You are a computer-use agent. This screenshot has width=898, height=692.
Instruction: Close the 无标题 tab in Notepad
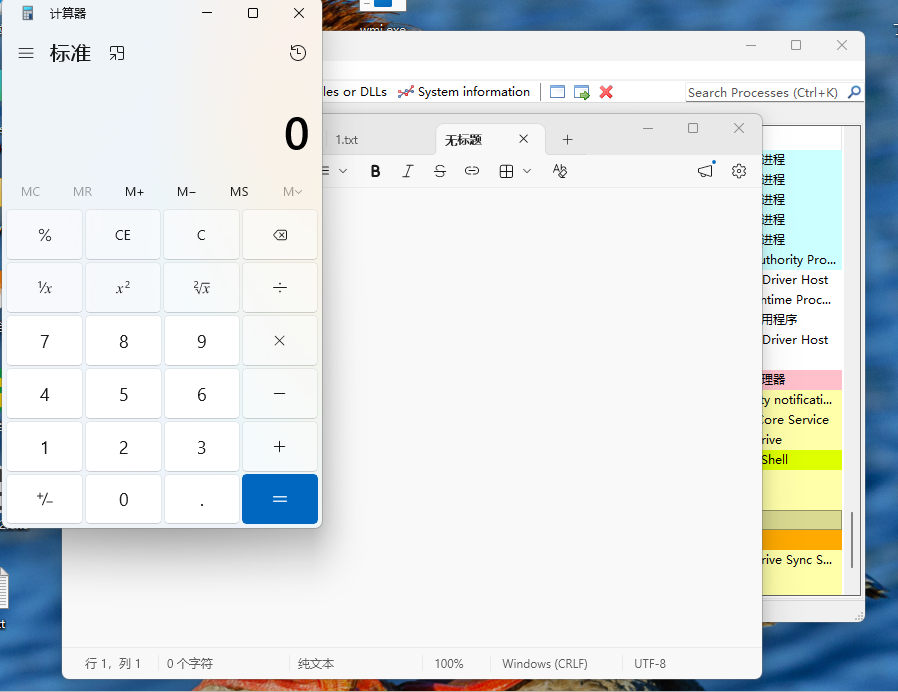click(523, 139)
